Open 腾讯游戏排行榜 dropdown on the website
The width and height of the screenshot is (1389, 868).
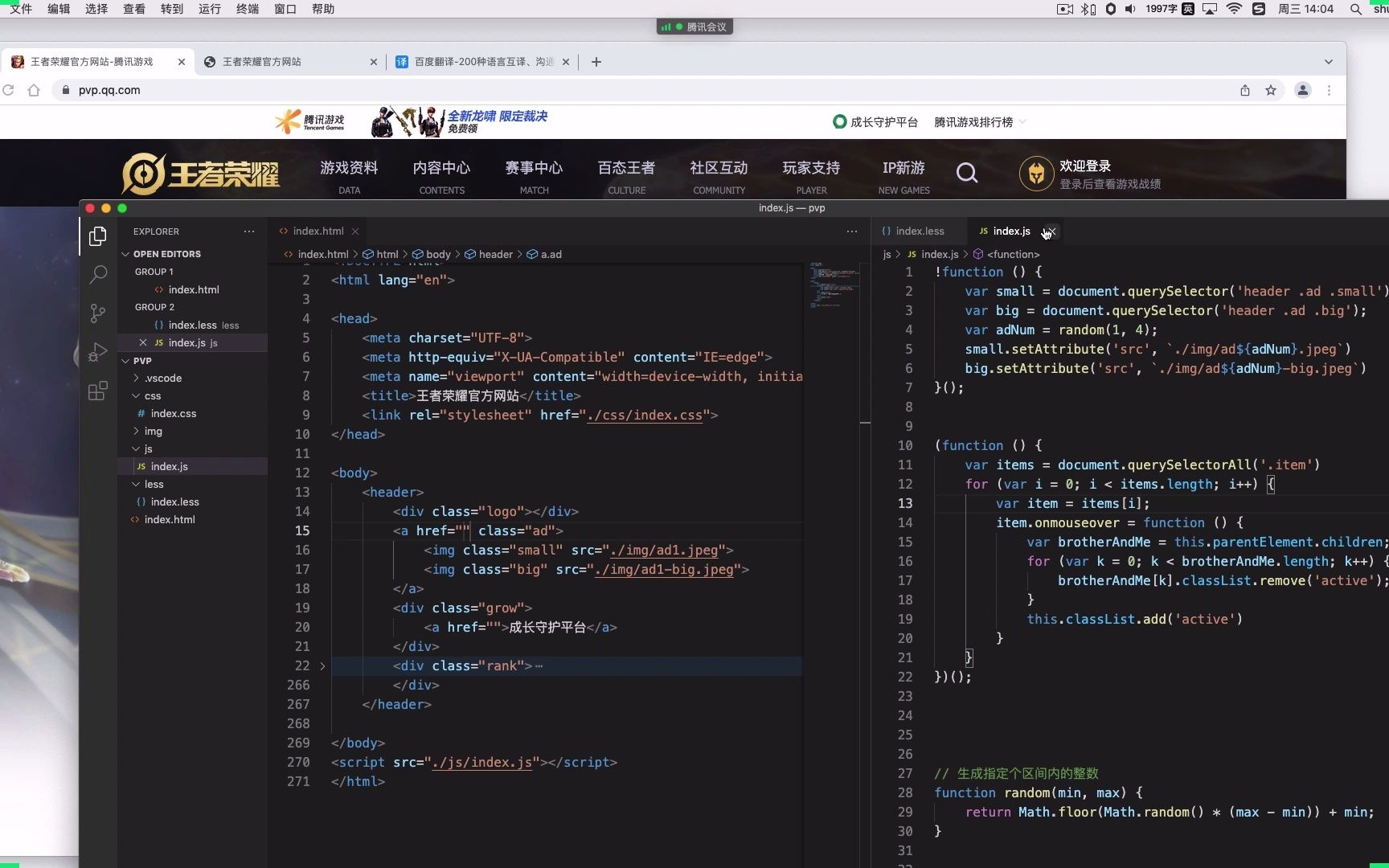pyautogui.click(x=980, y=122)
